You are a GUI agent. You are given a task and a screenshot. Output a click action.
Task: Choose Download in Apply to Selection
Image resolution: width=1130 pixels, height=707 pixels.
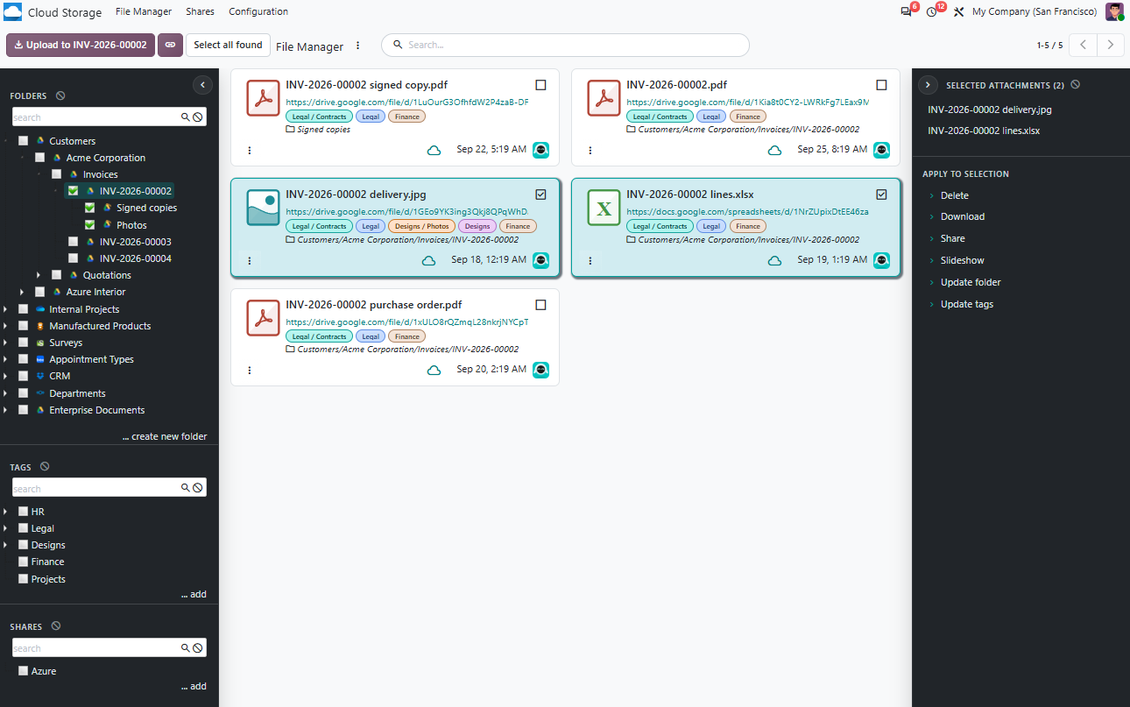[x=962, y=216]
